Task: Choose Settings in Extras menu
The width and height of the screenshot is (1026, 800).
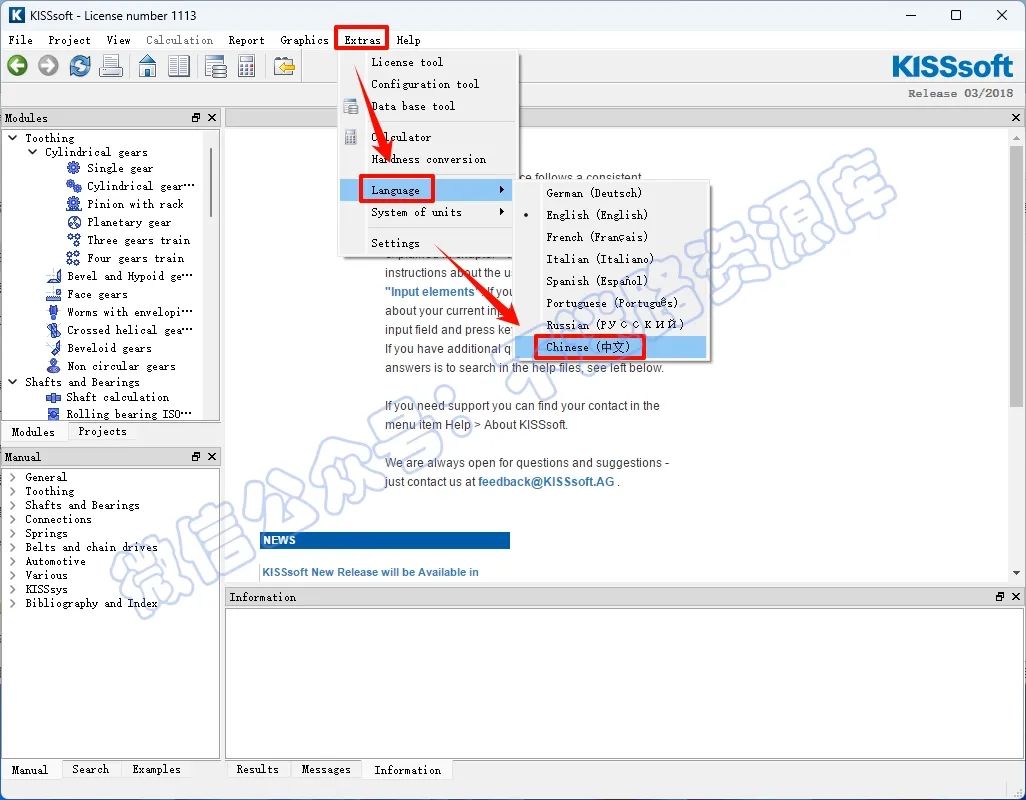Action: (x=425, y=243)
